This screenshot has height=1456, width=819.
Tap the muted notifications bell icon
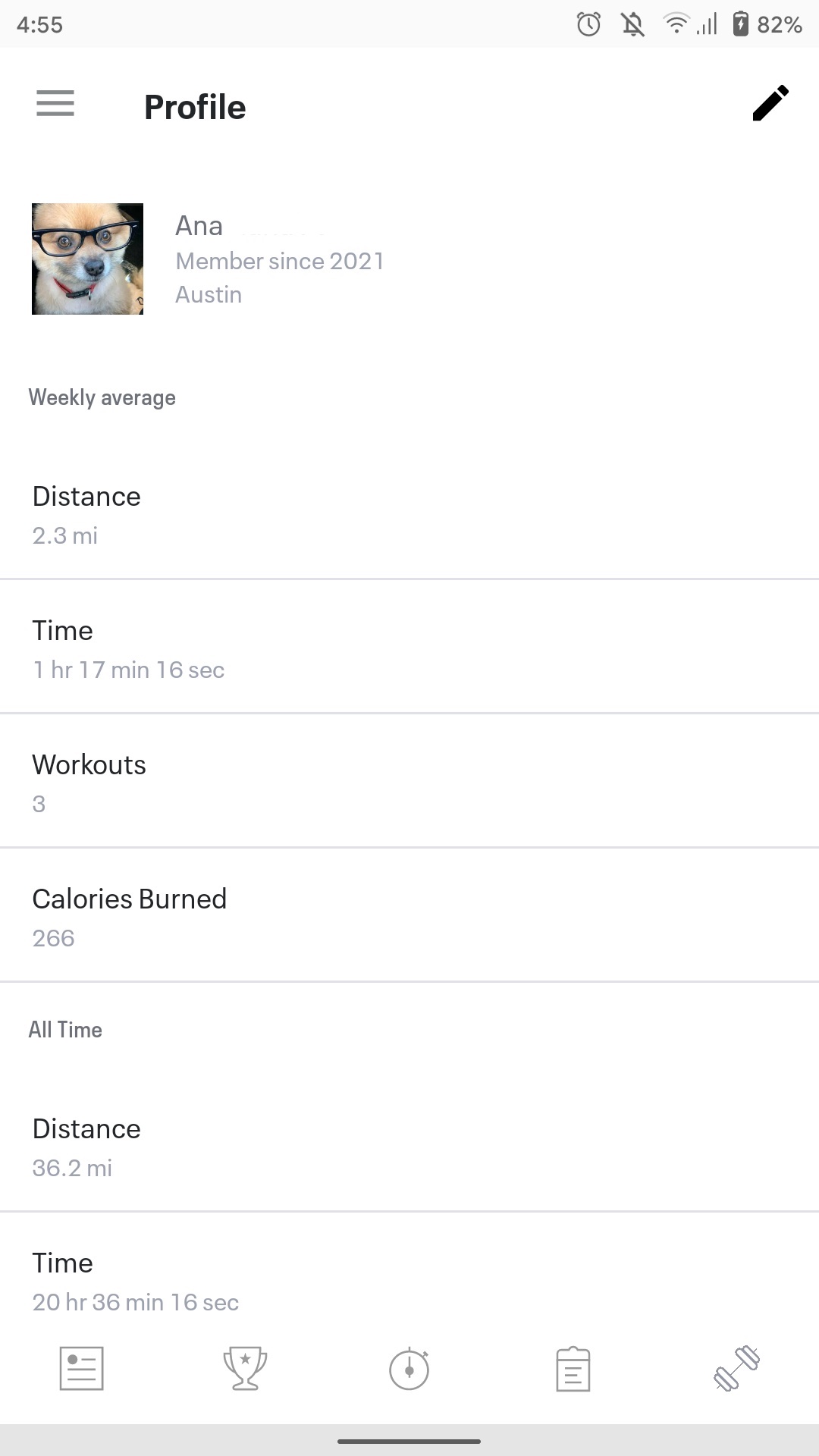point(633,25)
